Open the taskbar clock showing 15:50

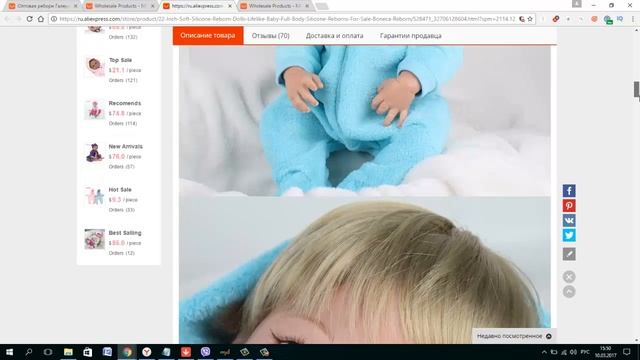(605, 352)
